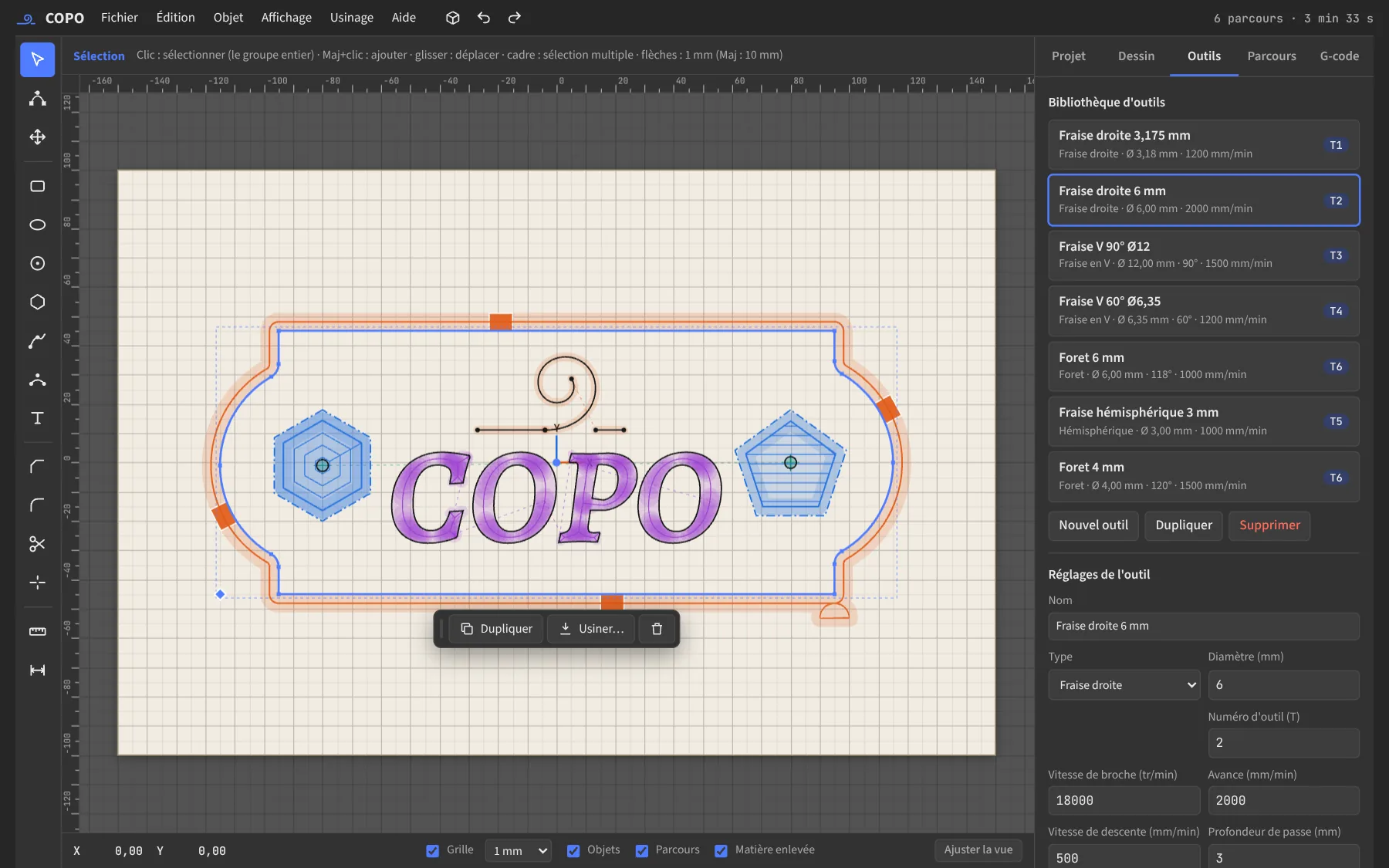Screen dimensions: 1389x868
Task: Toggle the Grille checkbox
Action: (432, 850)
